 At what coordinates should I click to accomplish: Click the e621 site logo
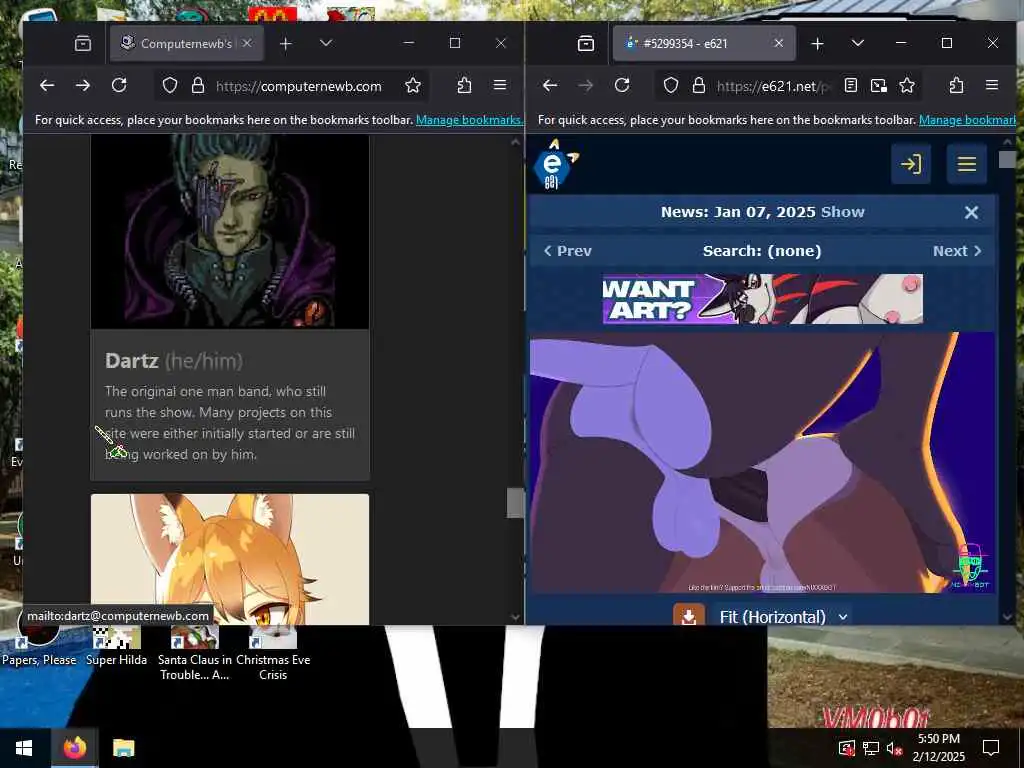[555, 165]
